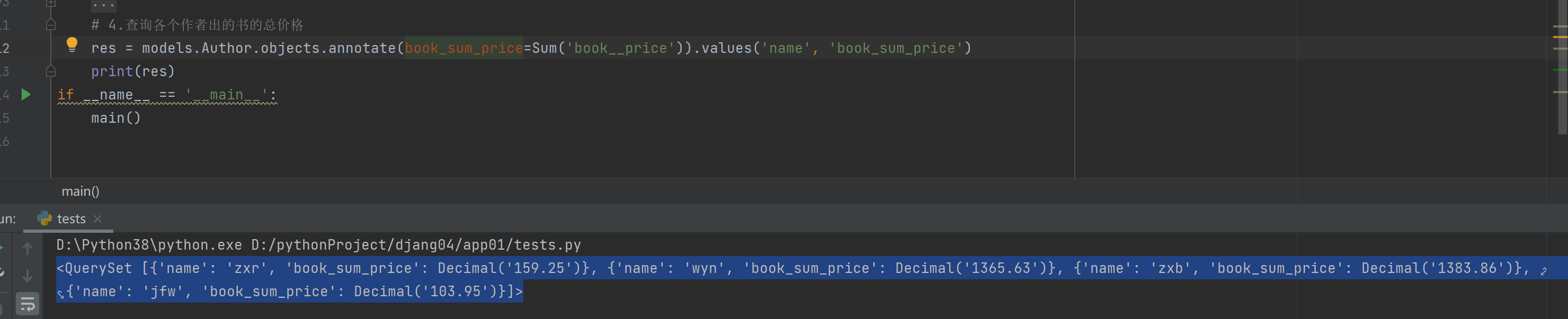Click the up arrow in the Run console

point(28,249)
